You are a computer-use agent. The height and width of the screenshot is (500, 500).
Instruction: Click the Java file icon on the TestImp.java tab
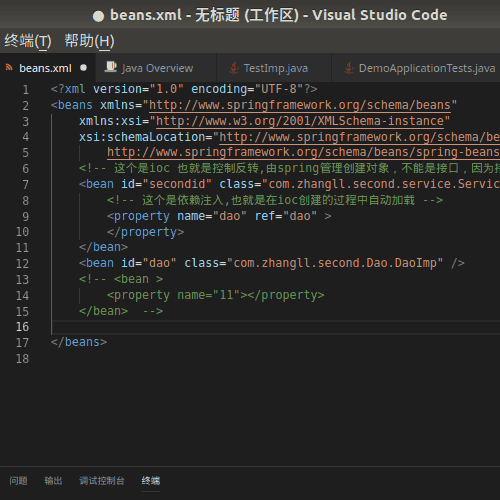234,68
